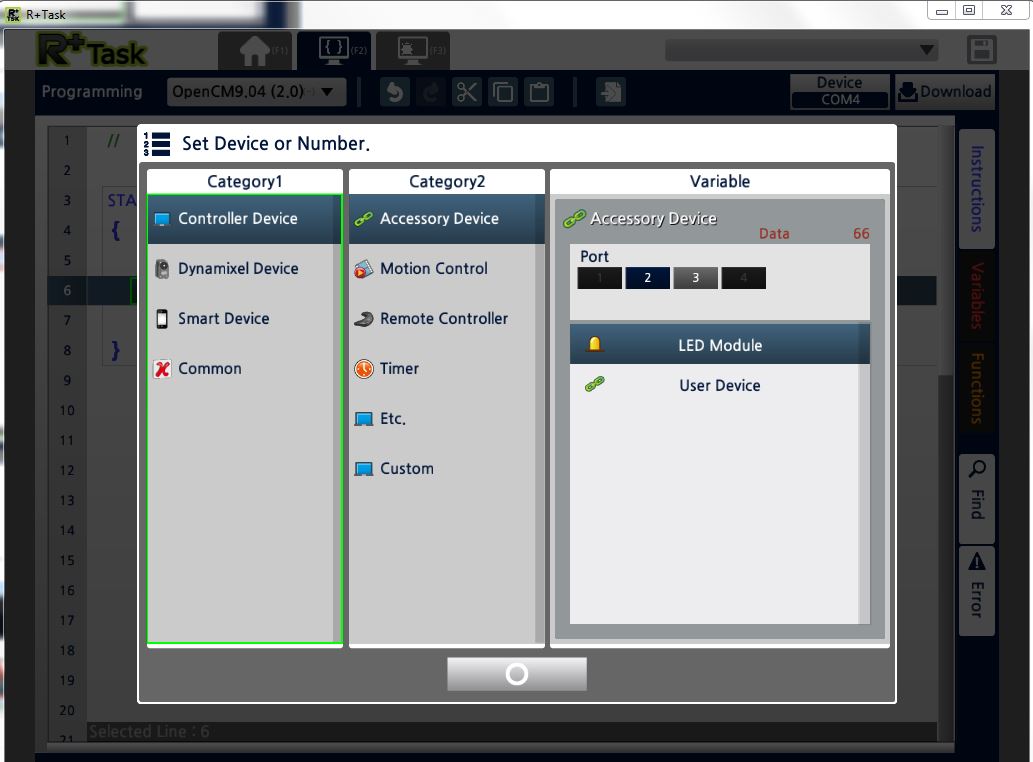This screenshot has width=1033, height=762.
Task: Click the Download button
Action: coord(944,92)
